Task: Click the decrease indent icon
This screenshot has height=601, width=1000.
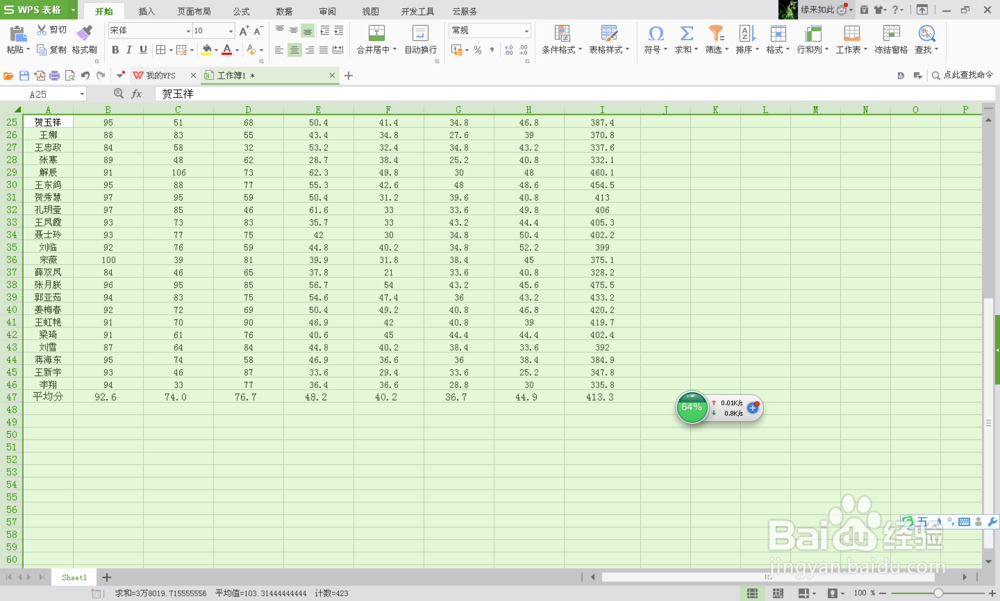Action: point(325,30)
